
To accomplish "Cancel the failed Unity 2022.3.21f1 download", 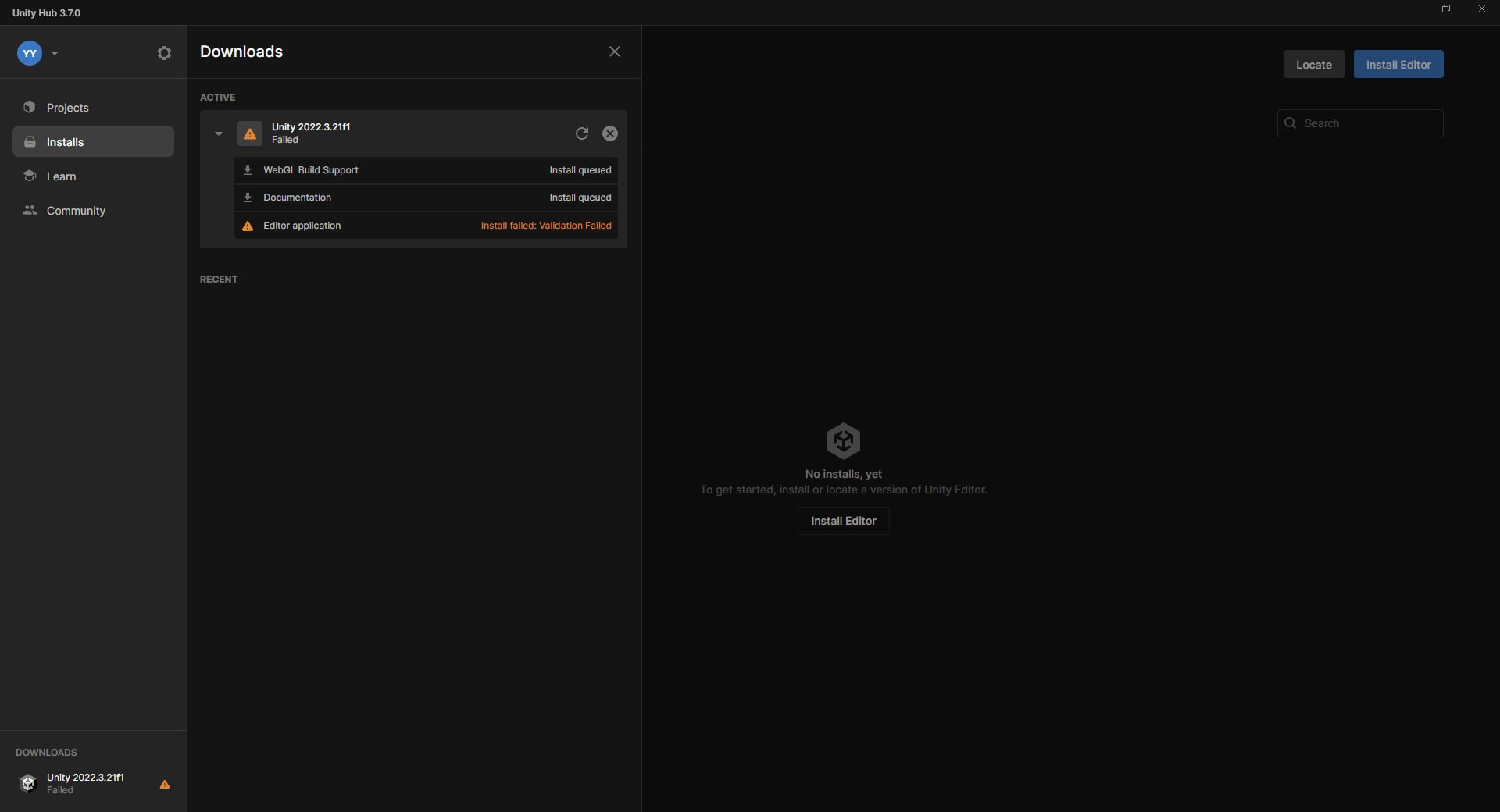I will click(x=610, y=134).
